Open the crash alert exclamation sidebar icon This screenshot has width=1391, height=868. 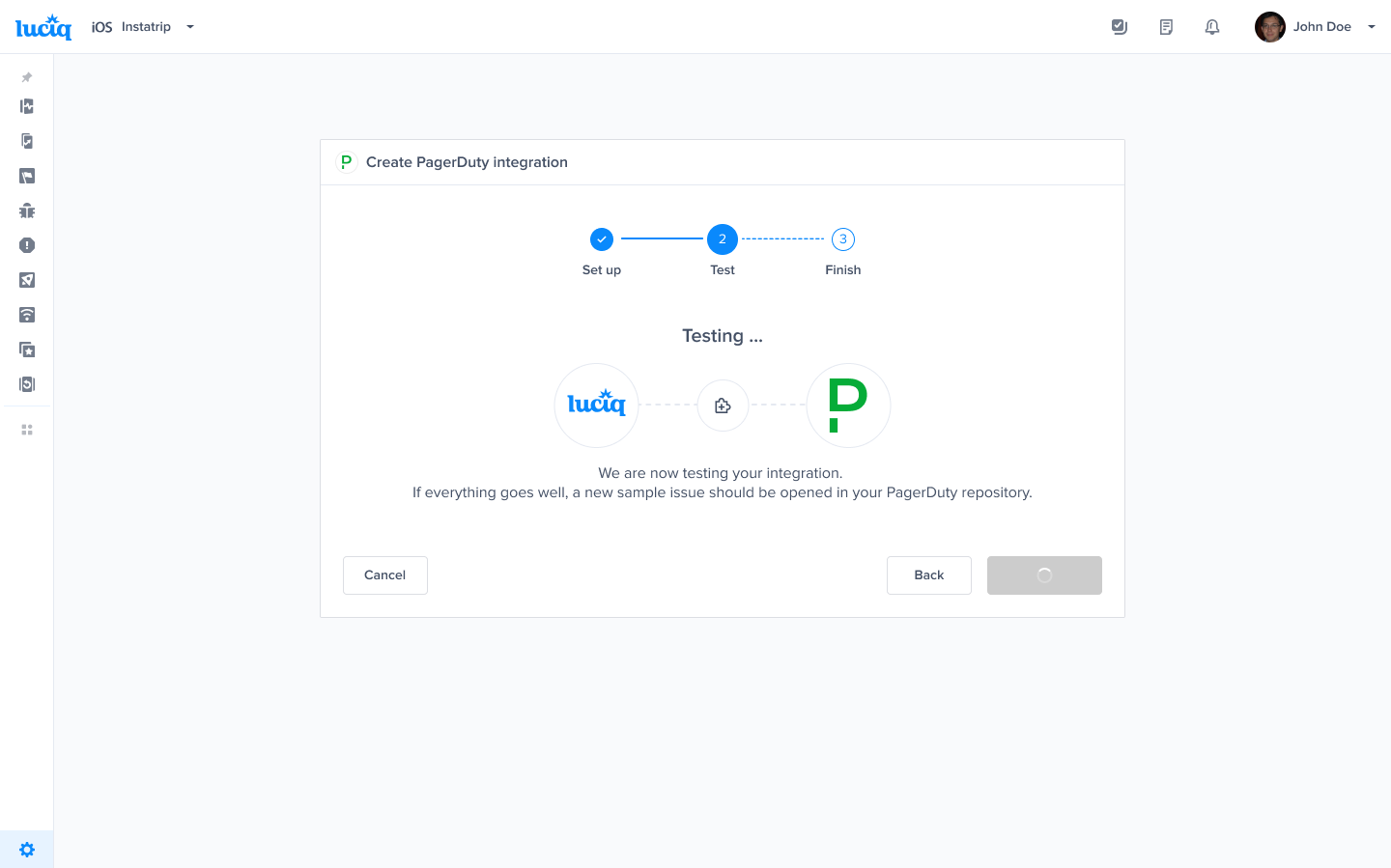click(x=27, y=245)
